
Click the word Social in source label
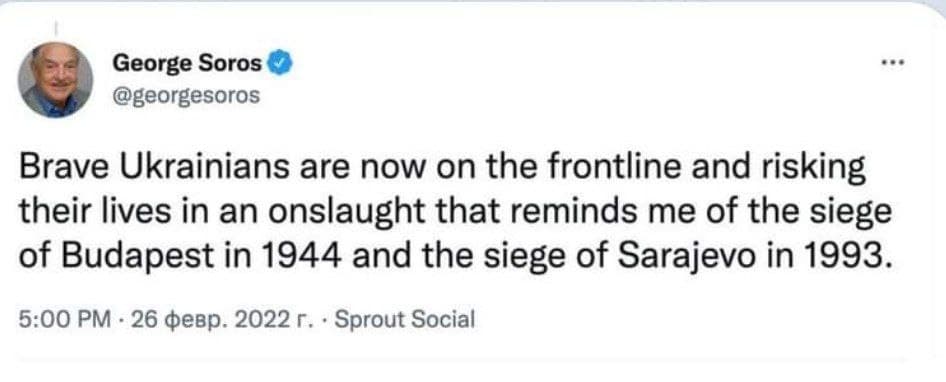click(443, 319)
